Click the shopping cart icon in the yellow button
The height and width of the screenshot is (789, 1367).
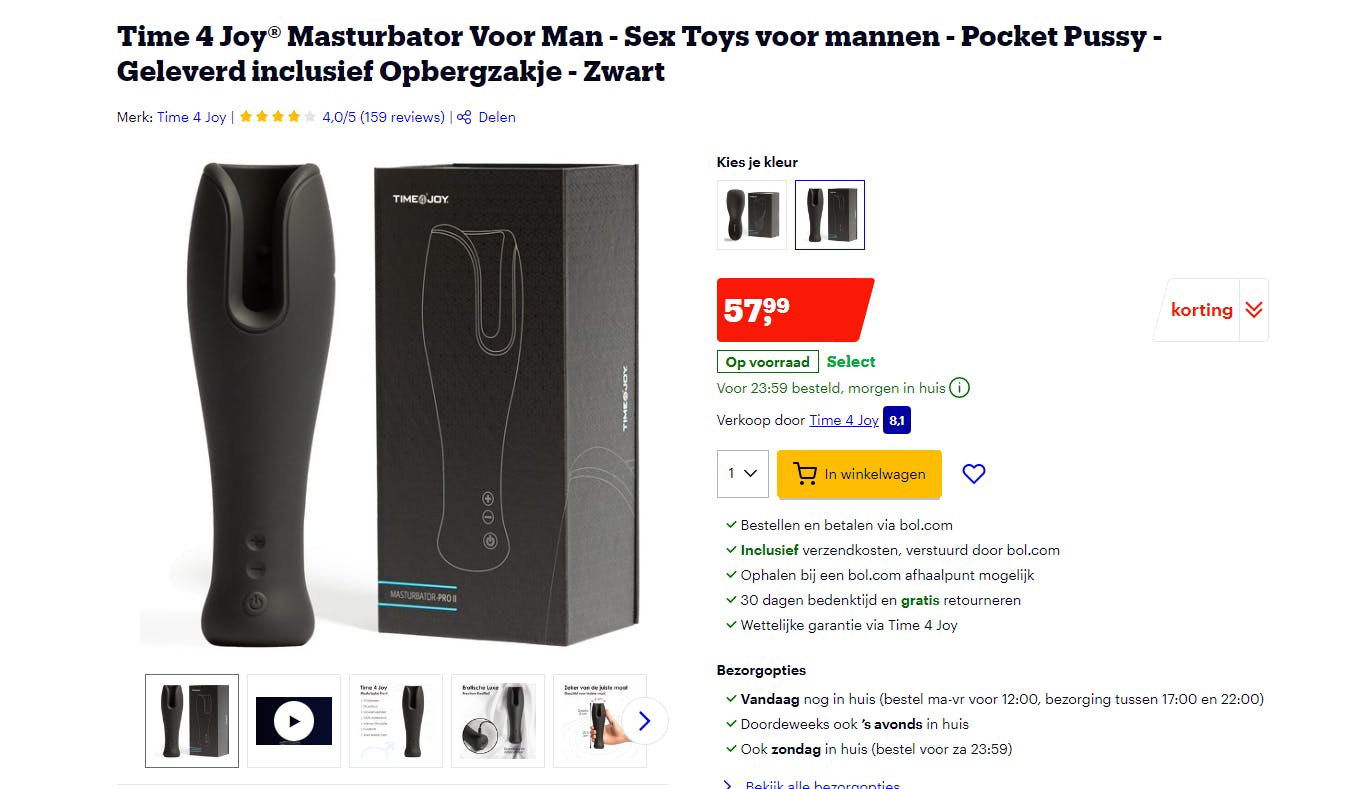click(804, 474)
